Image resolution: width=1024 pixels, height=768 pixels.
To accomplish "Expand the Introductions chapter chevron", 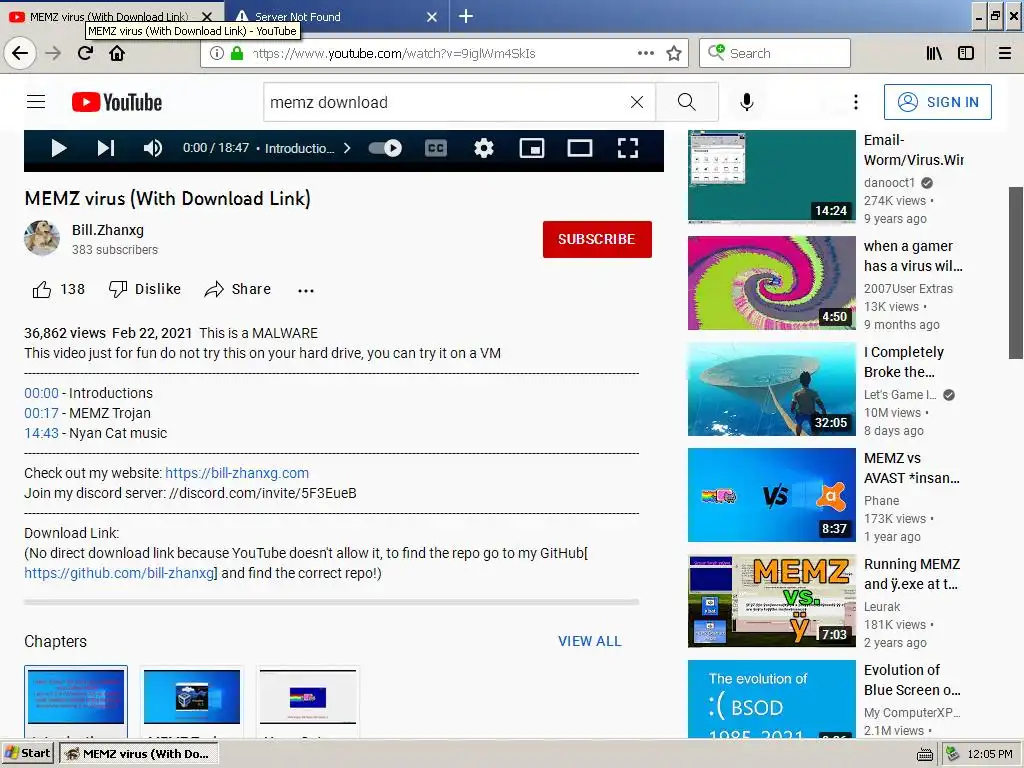I will (x=347, y=148).
